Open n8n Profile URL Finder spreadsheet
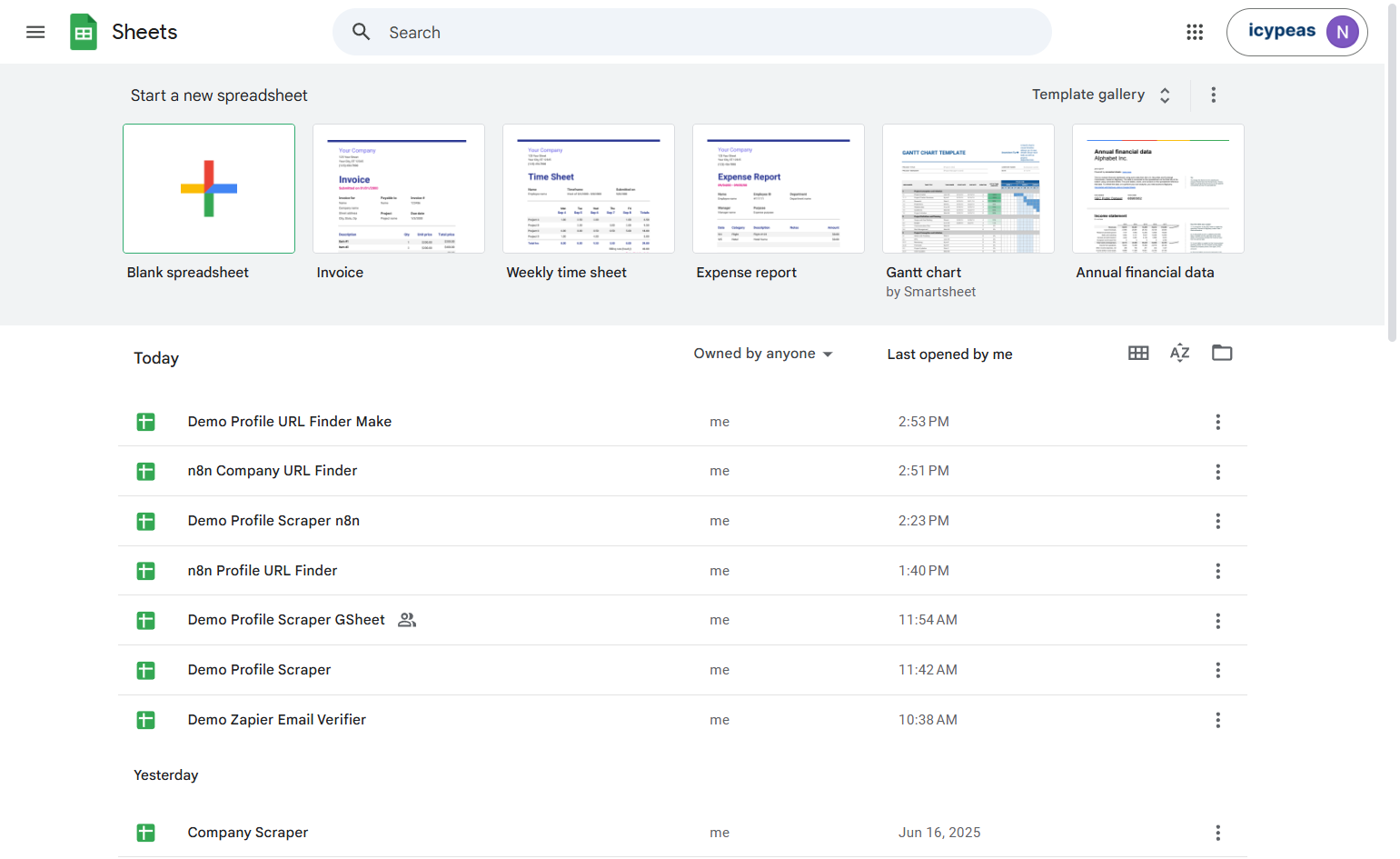Screen dimensions: 1400x859 tap(682, 571)
